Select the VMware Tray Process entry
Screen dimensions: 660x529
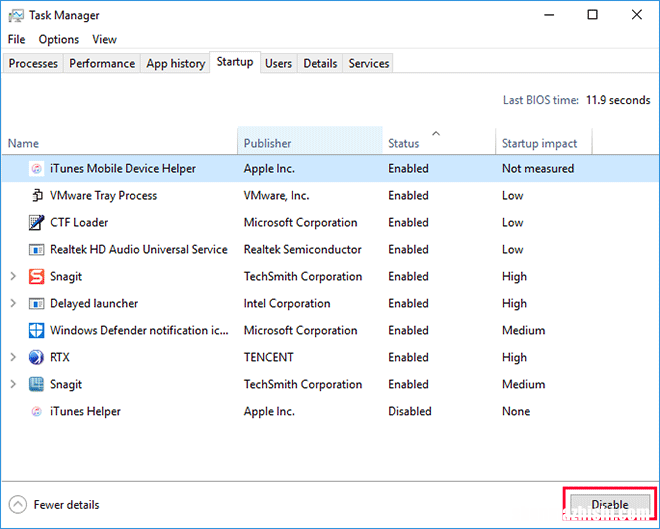point(103,196)
